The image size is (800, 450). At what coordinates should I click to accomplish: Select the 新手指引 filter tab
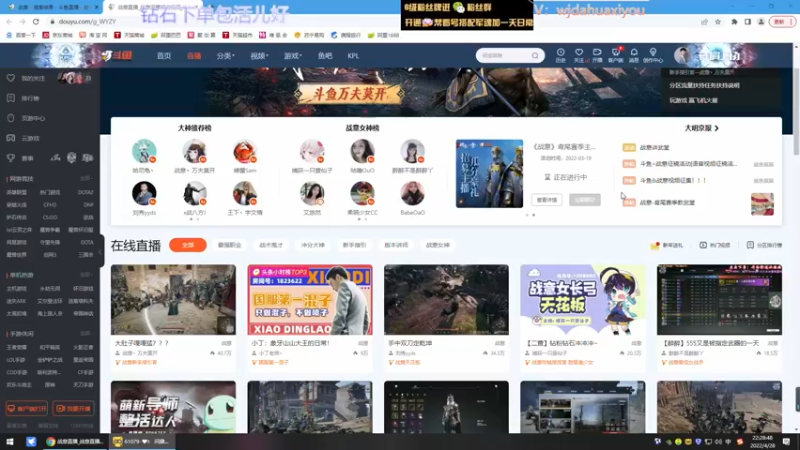[x=354, y=245]
